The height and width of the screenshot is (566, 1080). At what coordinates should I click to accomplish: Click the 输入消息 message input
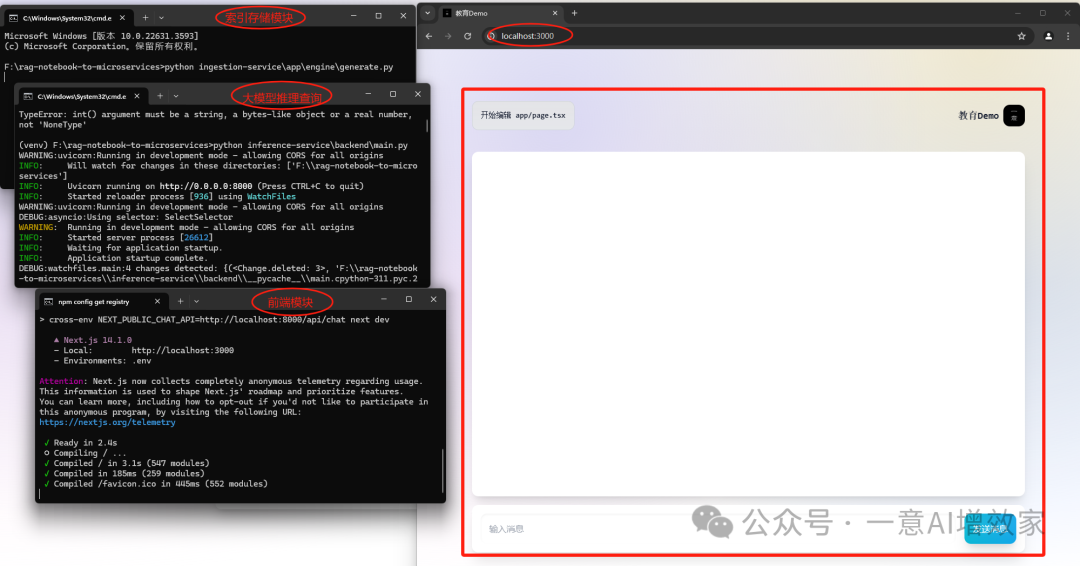coord(716,529)
